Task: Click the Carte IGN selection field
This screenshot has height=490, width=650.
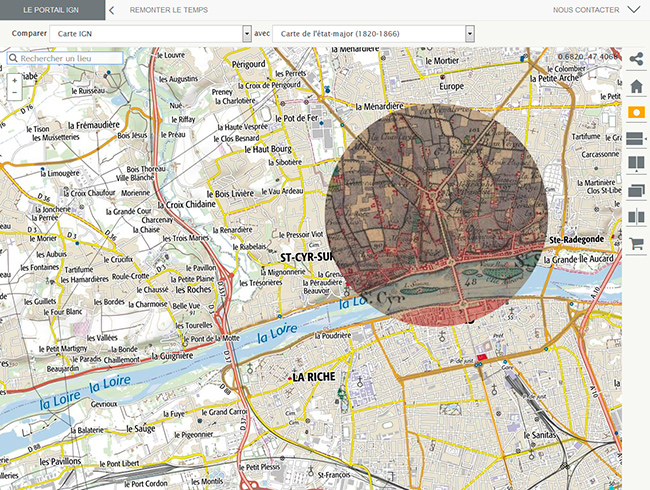Action: tap(150, 34)
